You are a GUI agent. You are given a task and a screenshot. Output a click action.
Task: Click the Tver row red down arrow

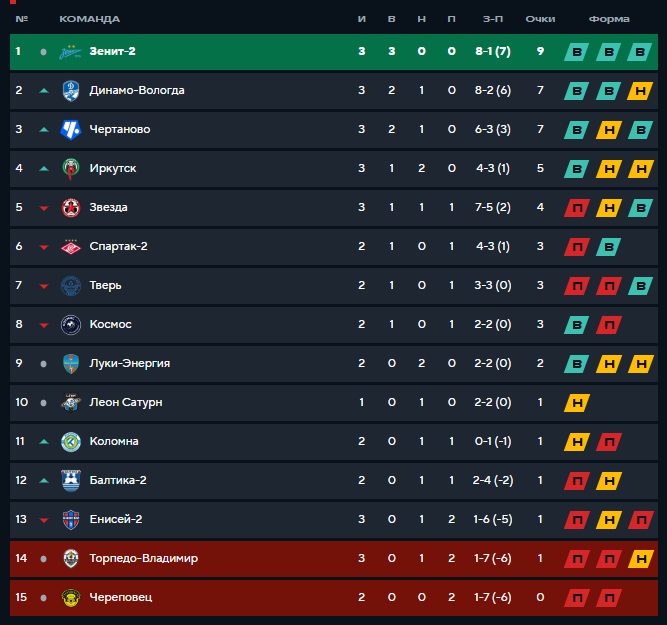pyautogui.click(x=43, y=286)
